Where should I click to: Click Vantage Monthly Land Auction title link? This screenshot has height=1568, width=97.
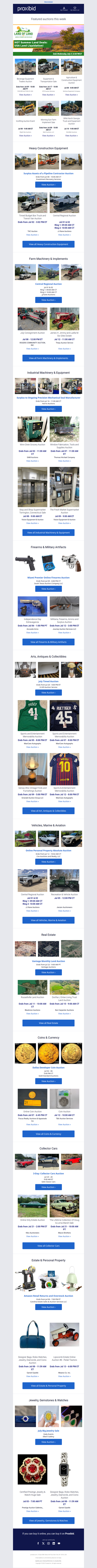coord(48,961)
